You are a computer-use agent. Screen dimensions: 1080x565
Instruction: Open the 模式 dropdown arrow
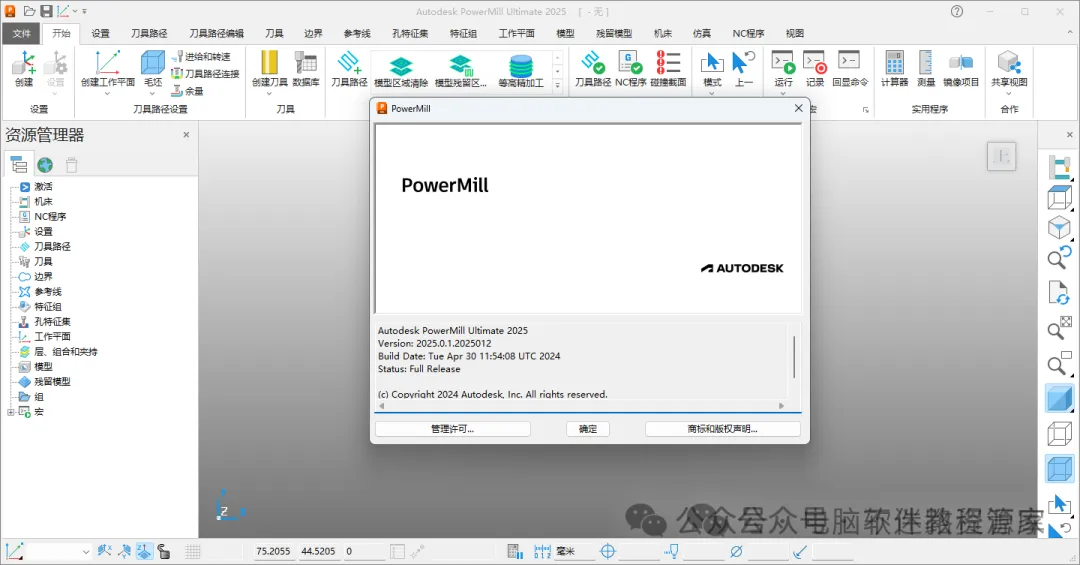tap(712, 93)
